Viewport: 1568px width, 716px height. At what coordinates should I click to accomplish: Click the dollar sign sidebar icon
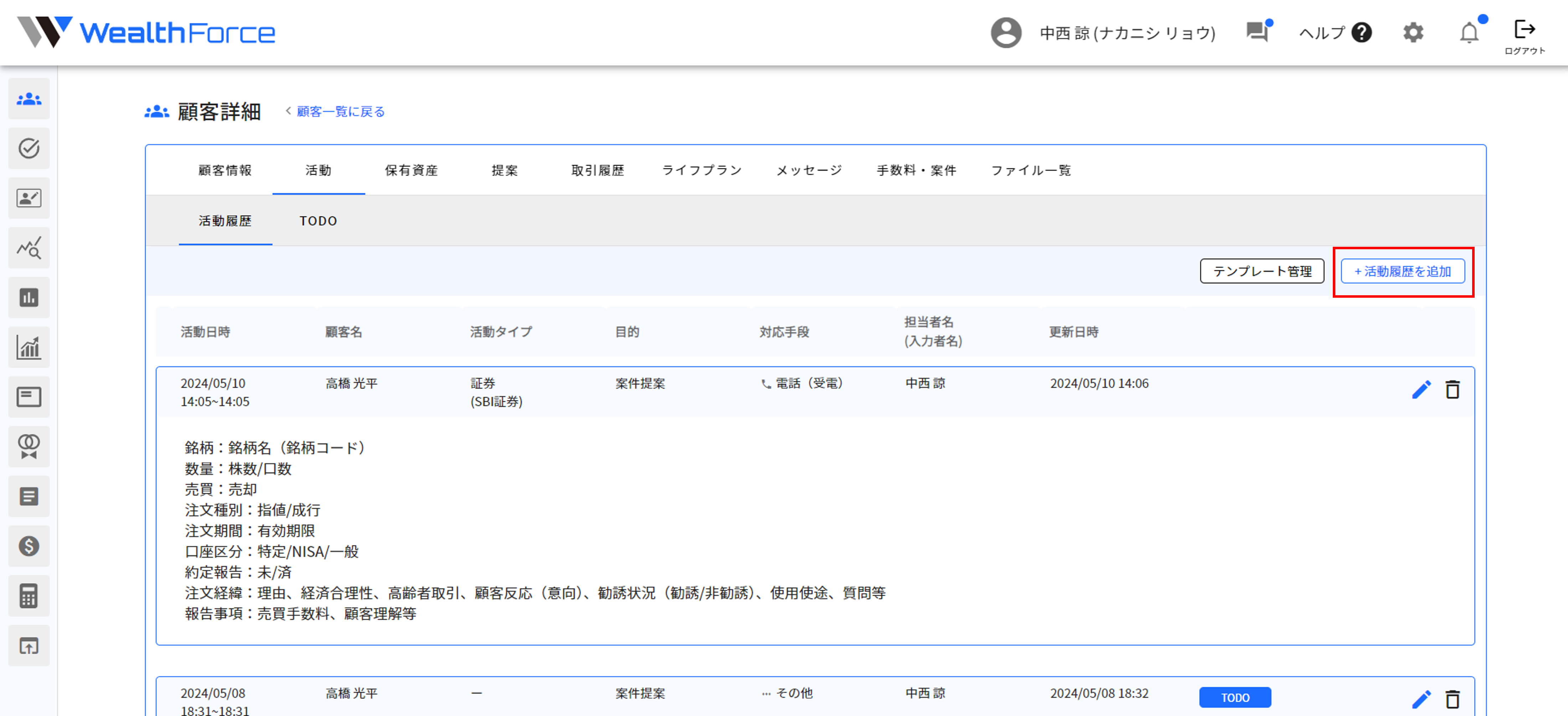point(29,546)
